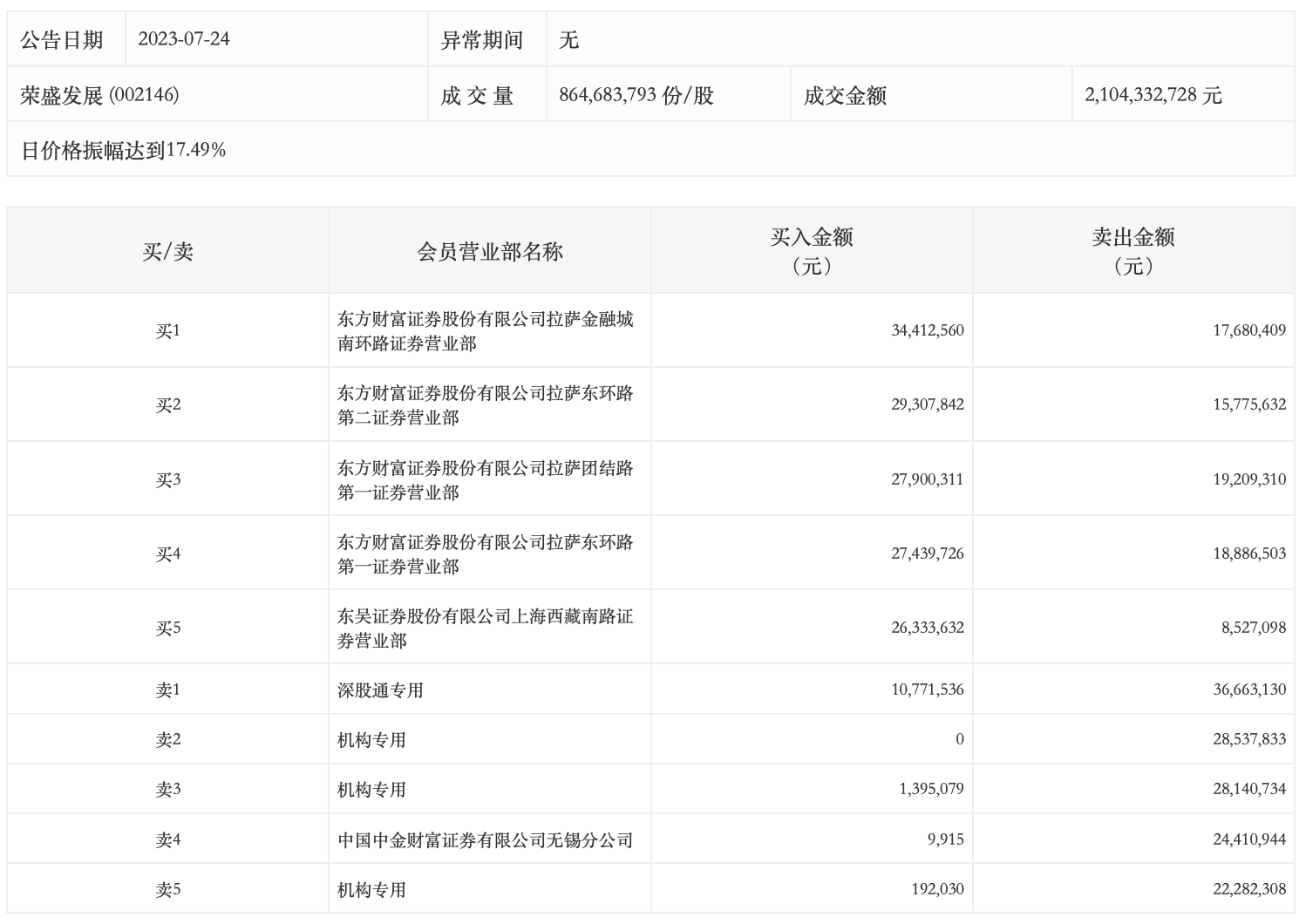
Task: Click 中国中金财富证券无锡分公司 entry
Action: tap(485, 840)
